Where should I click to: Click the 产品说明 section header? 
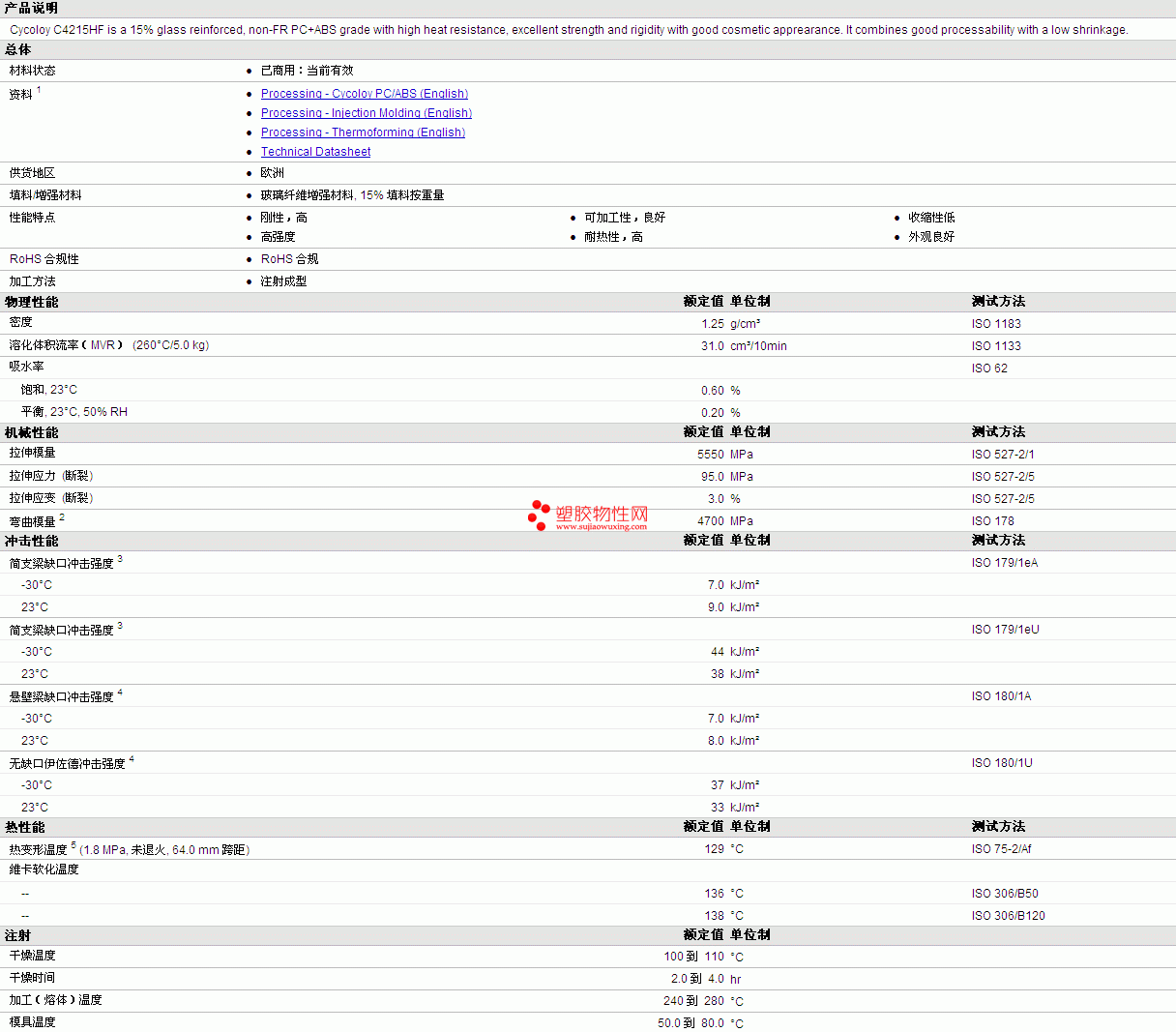(31, 8)
